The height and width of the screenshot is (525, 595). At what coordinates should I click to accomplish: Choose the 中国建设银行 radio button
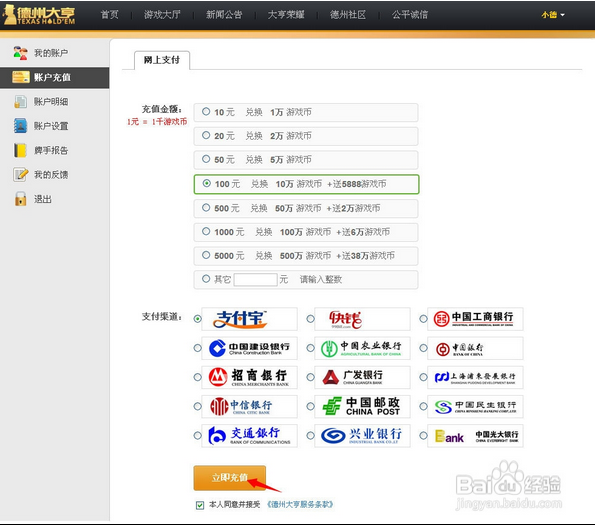coord(197,348)
